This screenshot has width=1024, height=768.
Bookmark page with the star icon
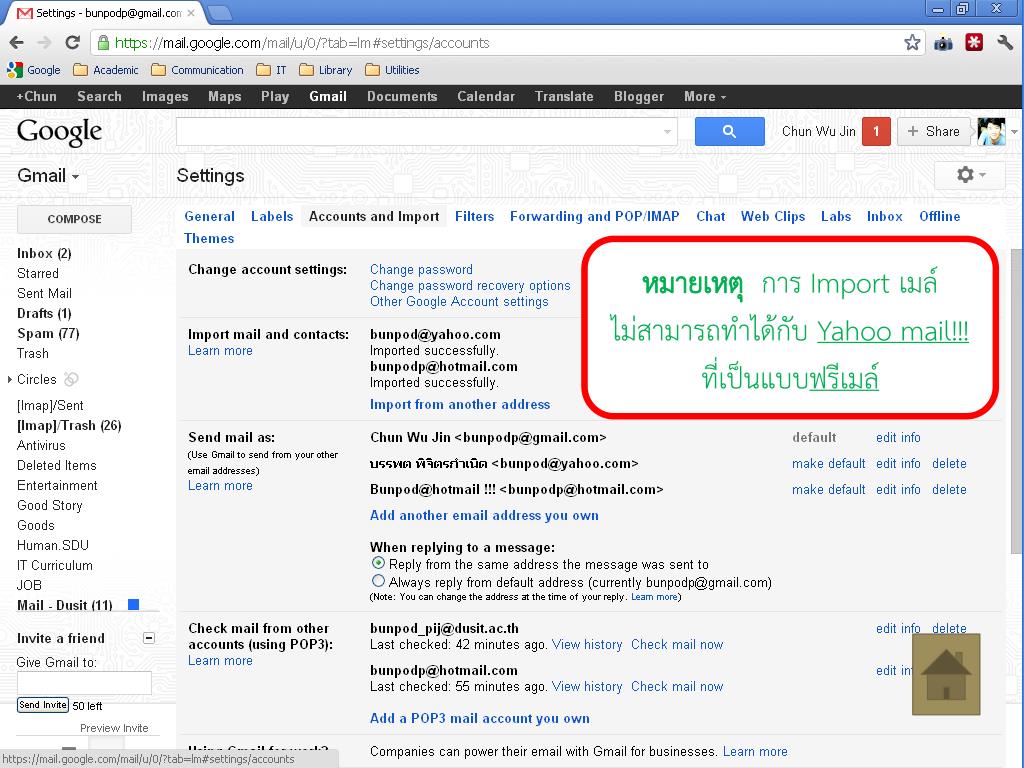click(x=912, y=43)
